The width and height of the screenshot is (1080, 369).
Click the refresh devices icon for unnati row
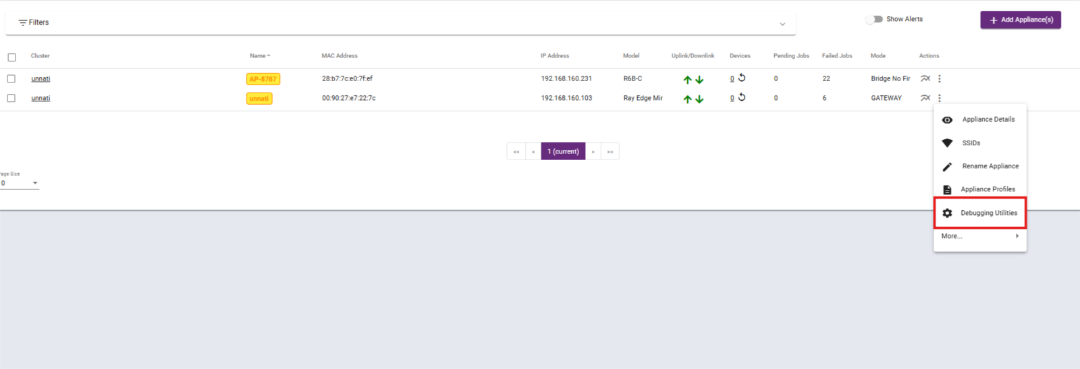click(742, 98)
